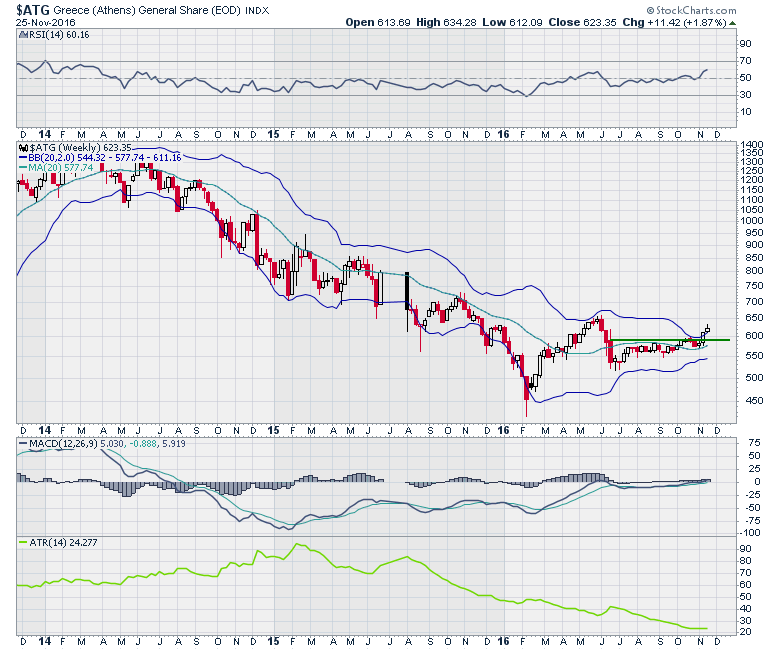Viewport: 780px width, 650px height.
Task: Click the RSI(14) legend line marker
Action: tap(22, 37)
